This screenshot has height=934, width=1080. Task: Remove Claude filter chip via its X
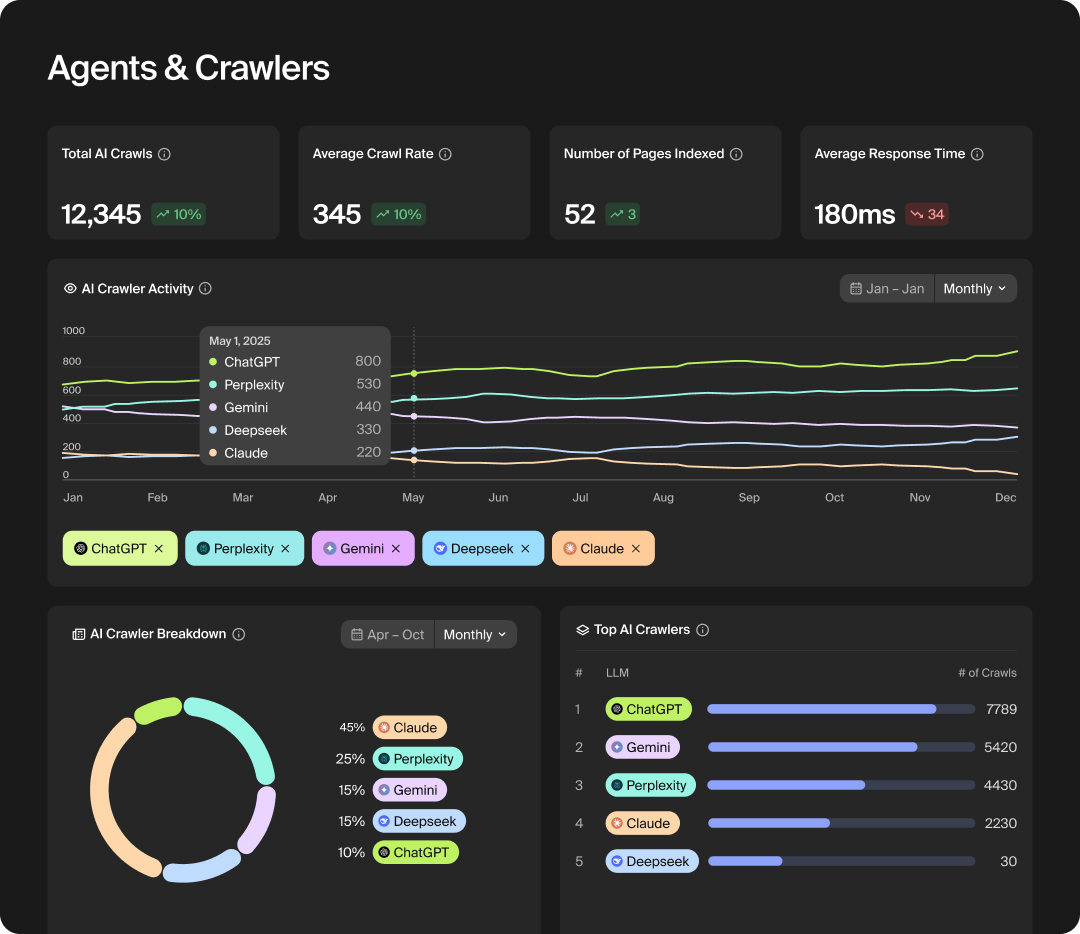point(636,549)
